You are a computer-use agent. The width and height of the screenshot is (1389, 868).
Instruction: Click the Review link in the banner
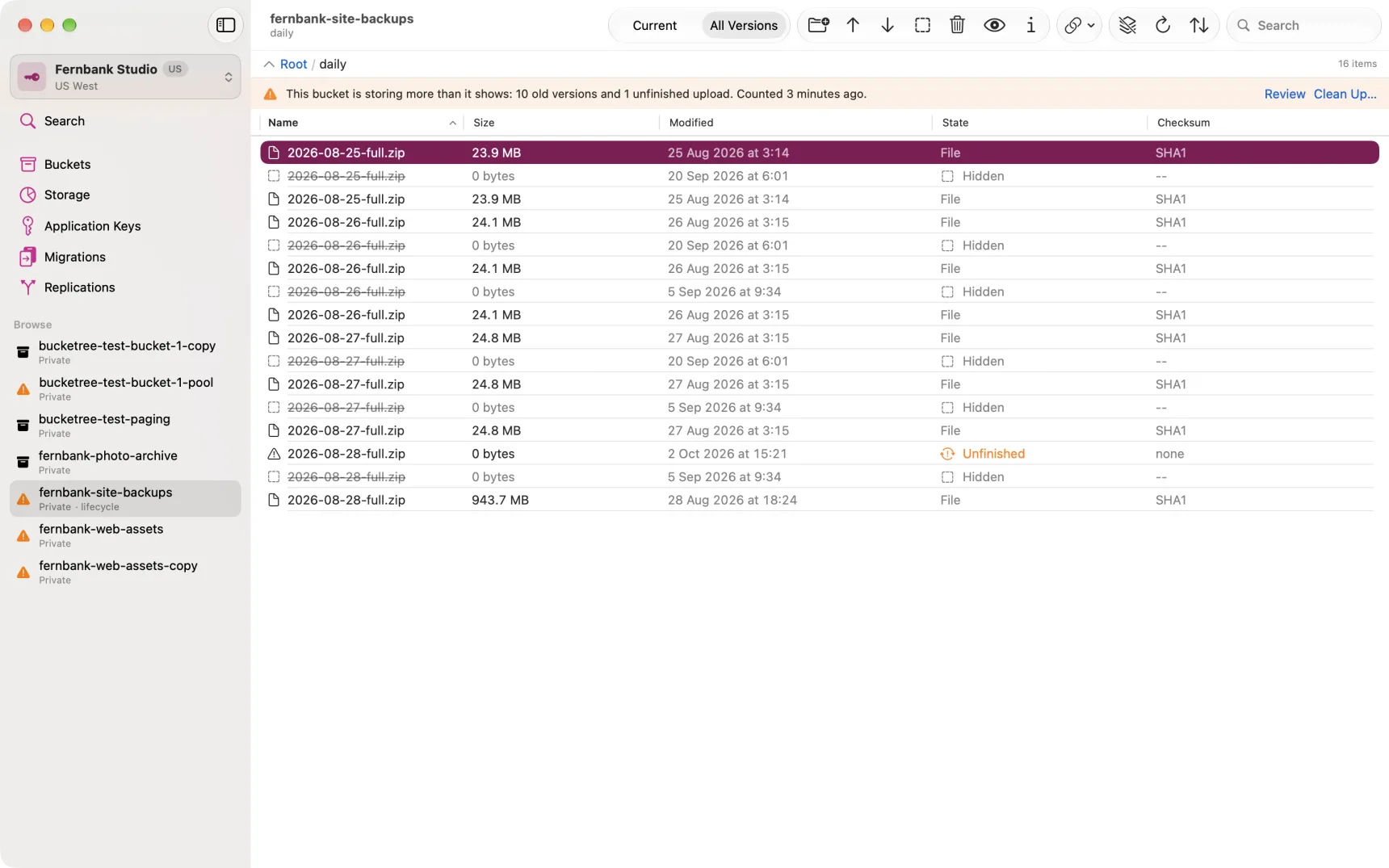pyautogui.click(x=1284, y=94)
